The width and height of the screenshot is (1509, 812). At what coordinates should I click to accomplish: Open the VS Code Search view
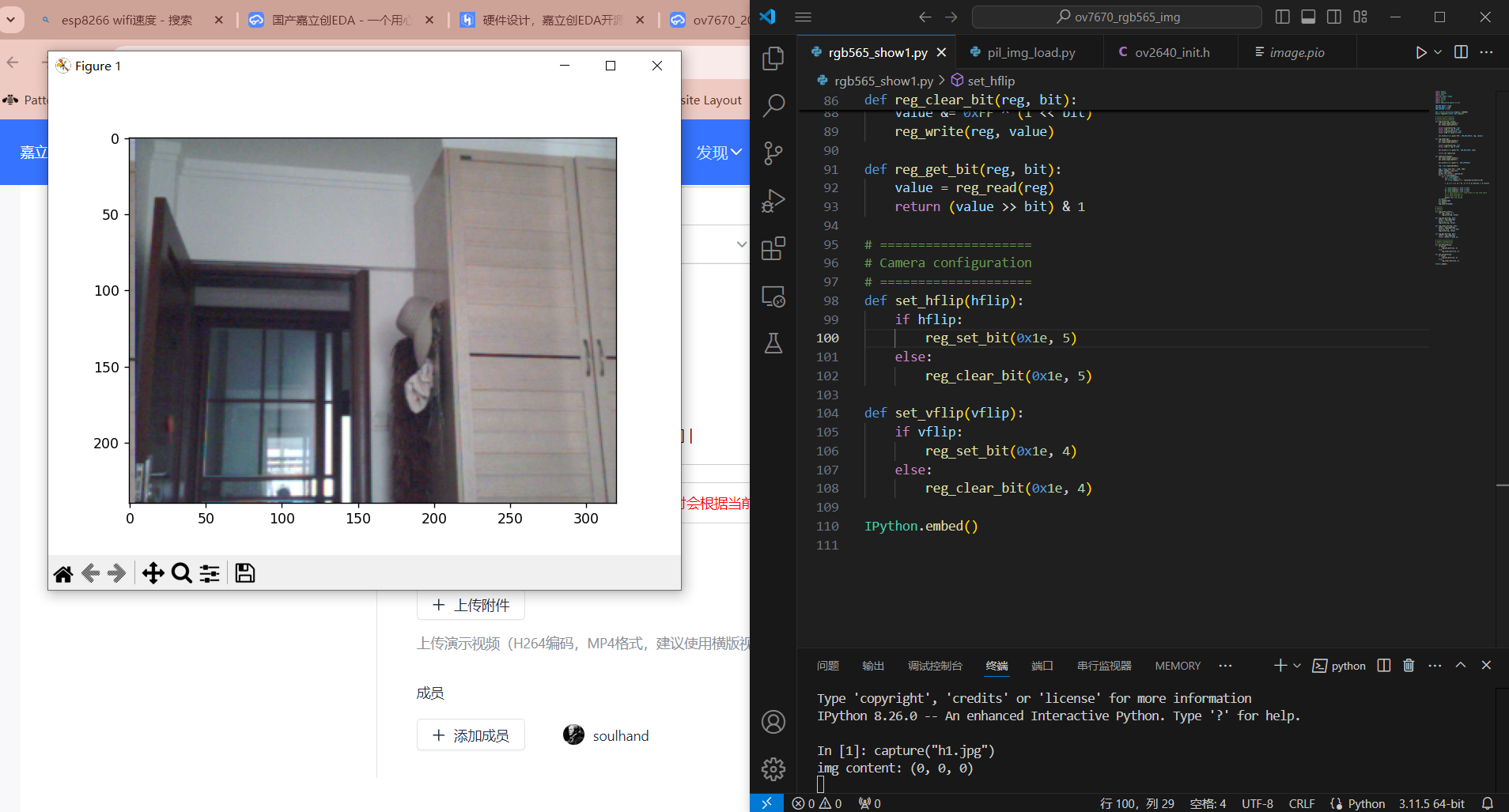773,106
